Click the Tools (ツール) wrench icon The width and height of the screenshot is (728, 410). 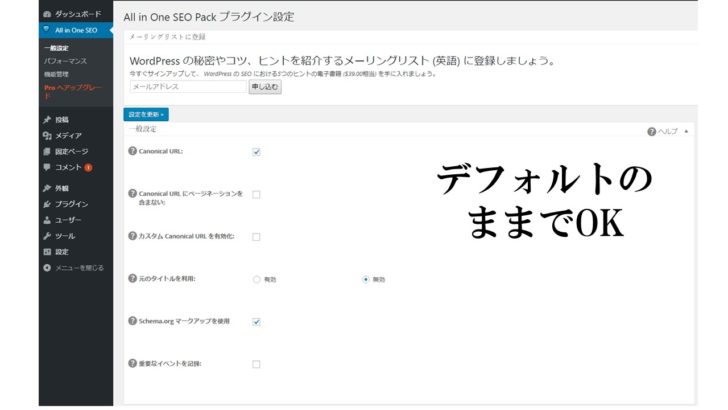click(47, 236)
